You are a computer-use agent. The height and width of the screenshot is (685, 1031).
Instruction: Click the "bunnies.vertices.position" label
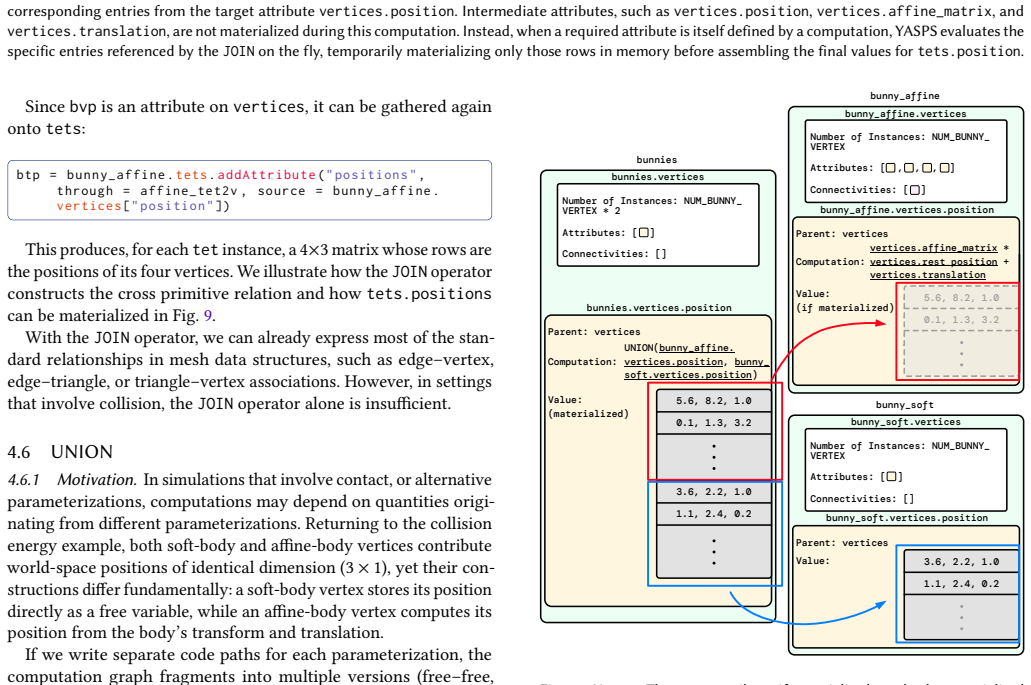click(659, 308)
